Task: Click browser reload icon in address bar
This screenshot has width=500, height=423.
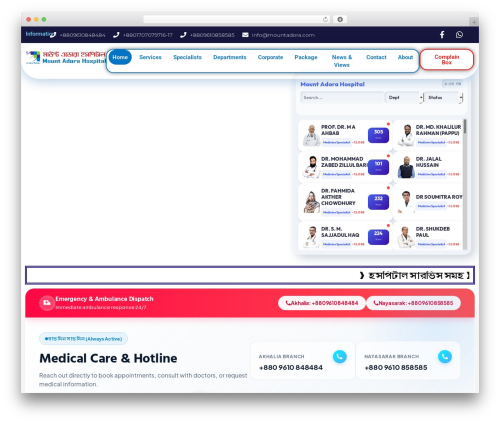Action: [325, 19]
